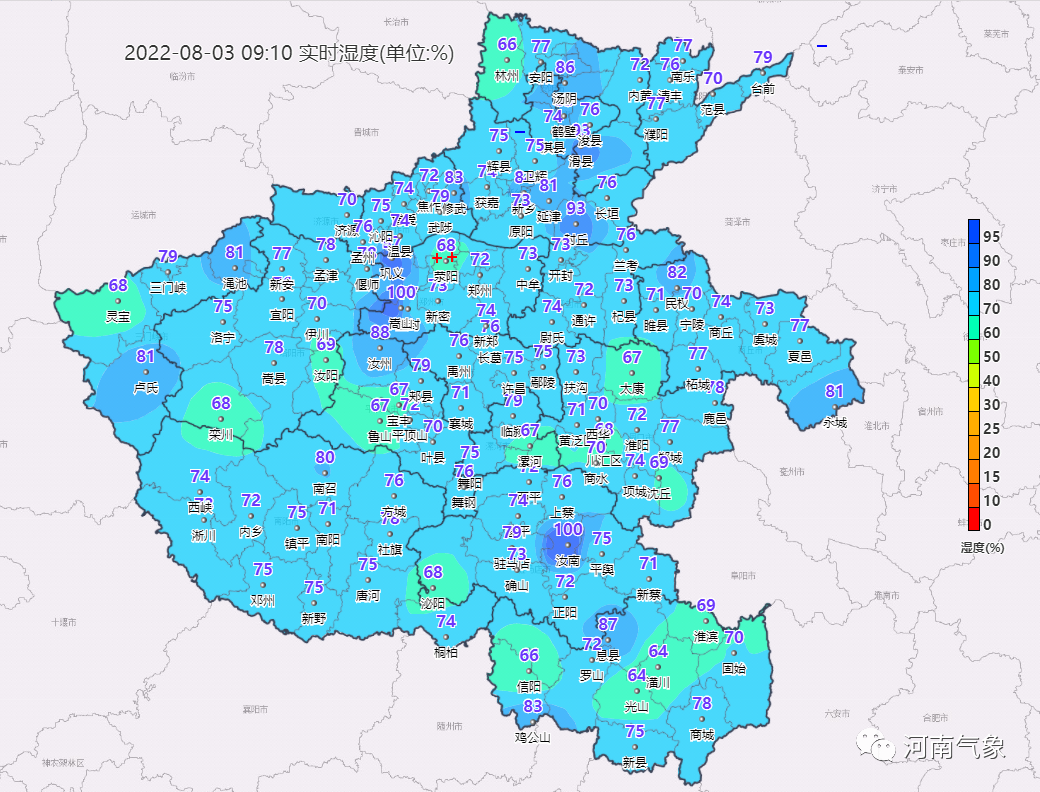Click the 开封 city label
The width and height of the screenshot is (1040, 792).
click(560, 275)
